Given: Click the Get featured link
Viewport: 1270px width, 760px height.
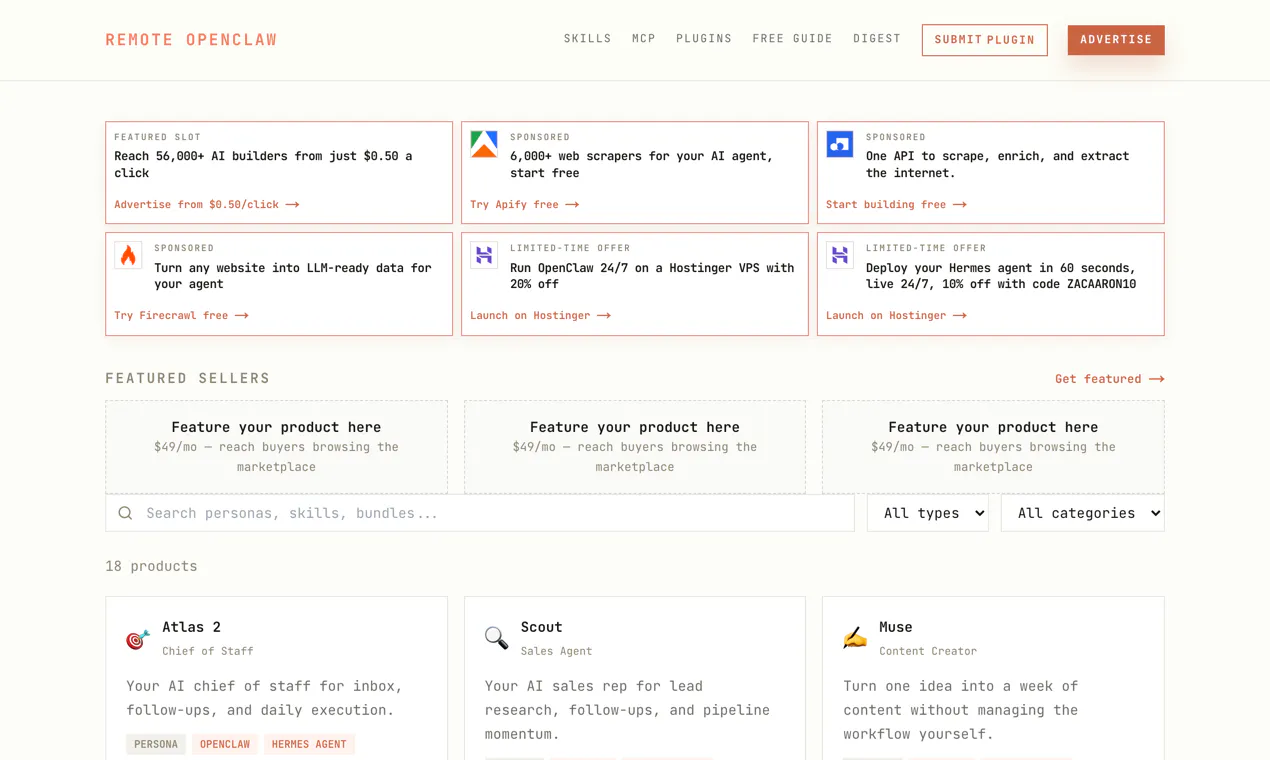Looking at the screenshot, I should point(1110,379).
